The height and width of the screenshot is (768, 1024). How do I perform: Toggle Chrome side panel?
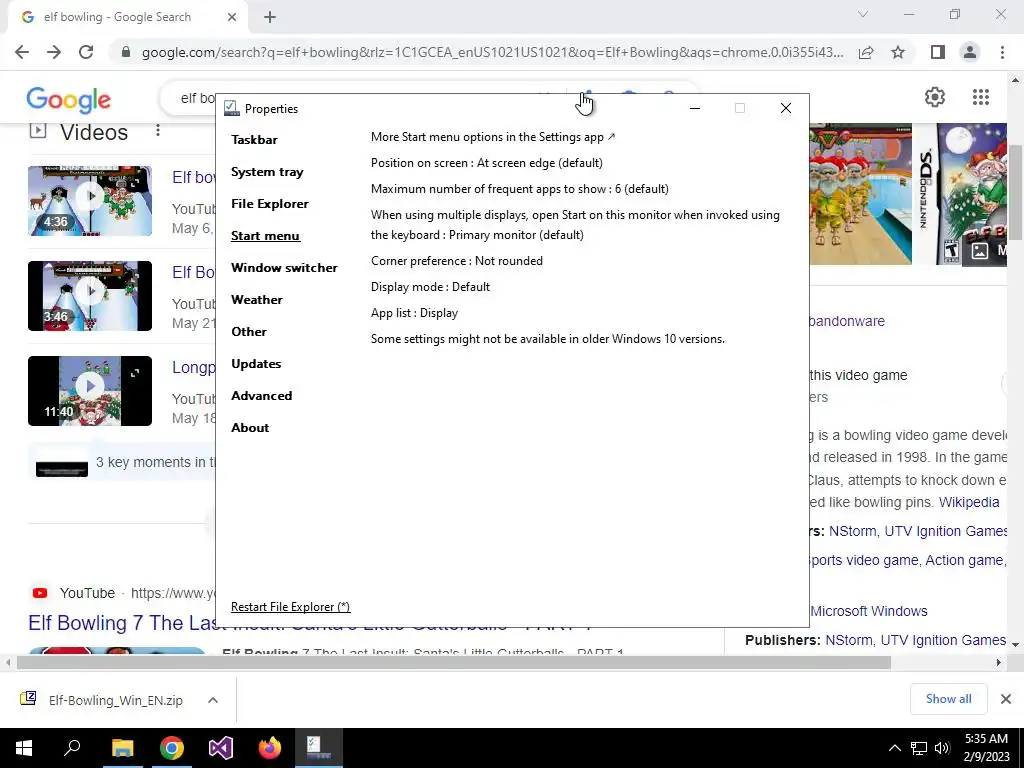coord(938,52)
